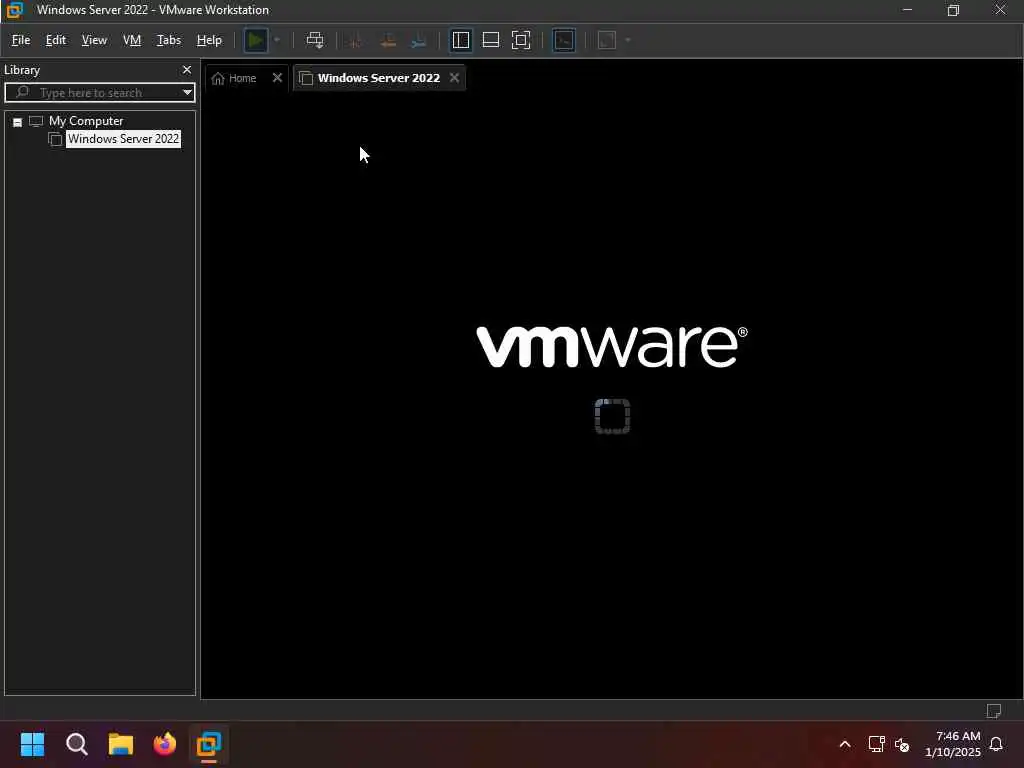Open the stretch display dropdown arrow
1024x768 pixels.
(x=628, y=40)
